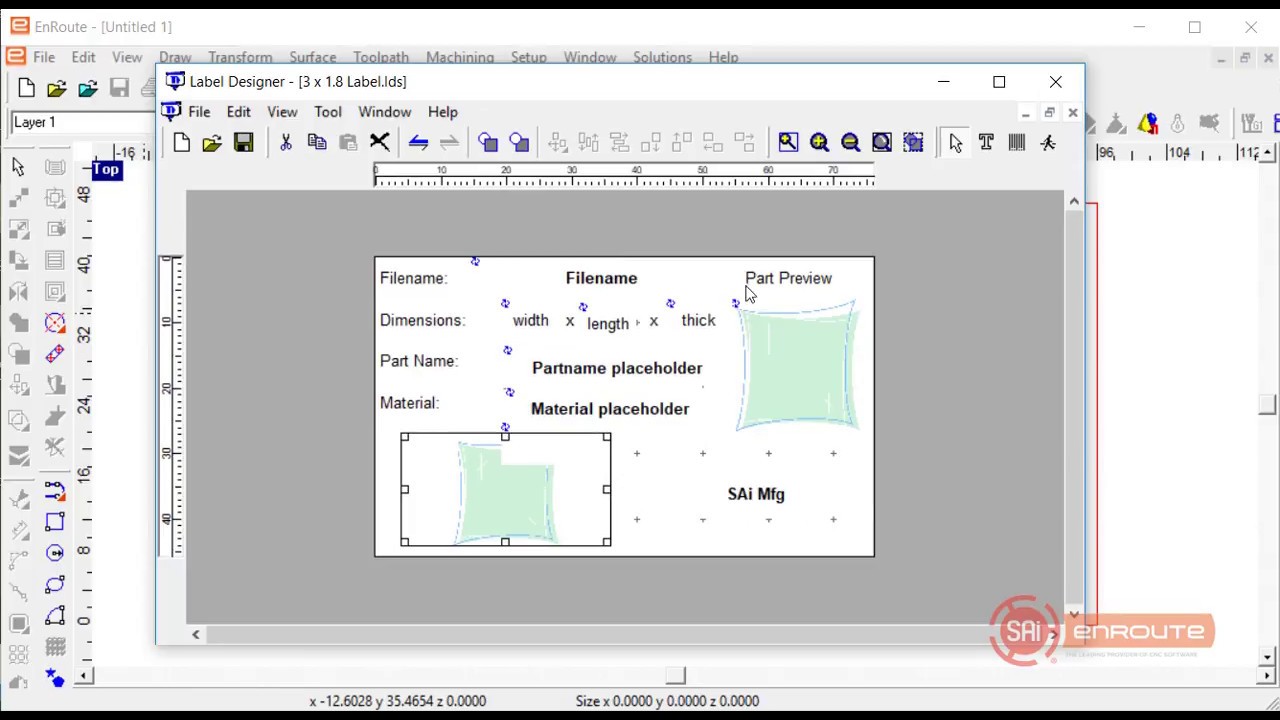Image resolution: width=1280 pixels, height=720 pixels.
Task: Select the Dimensions: label text
Action: click(422, 320)
